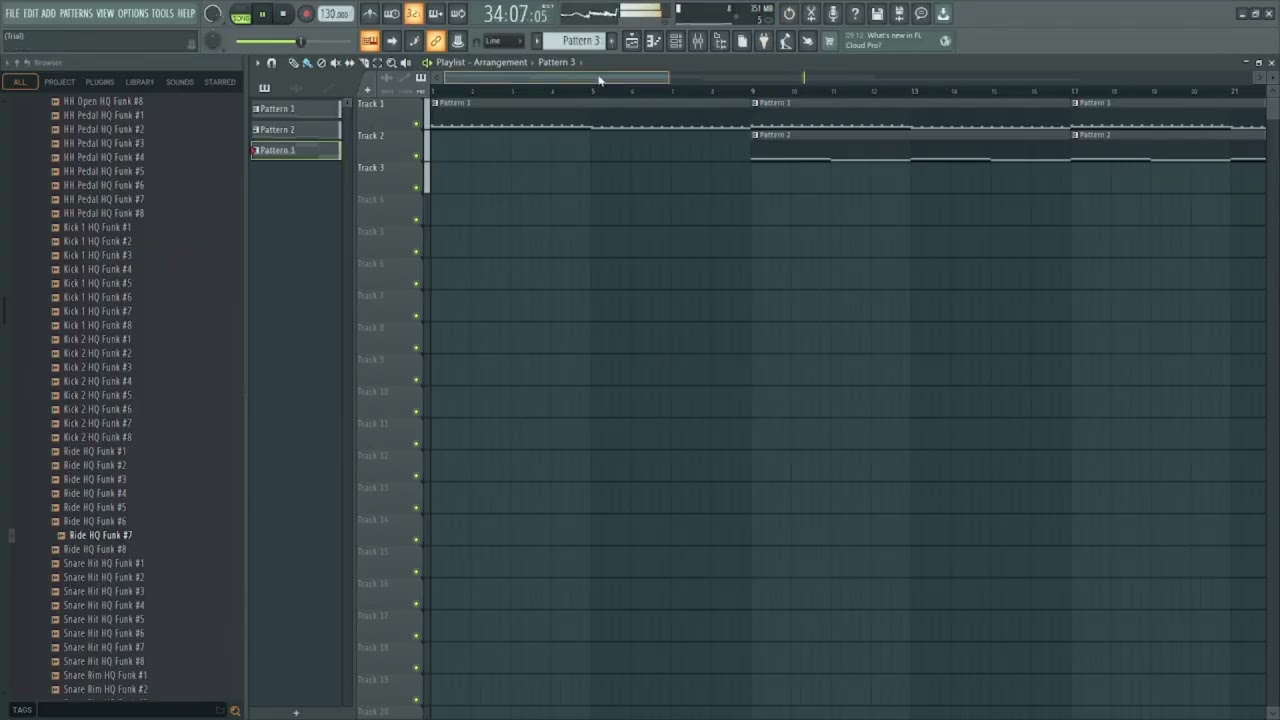Select the ALL browser tab

point(20,82)
